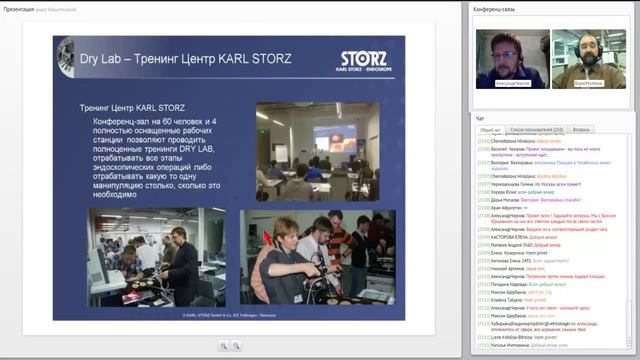Click Александр Чернов name label under left webcam

513,83
